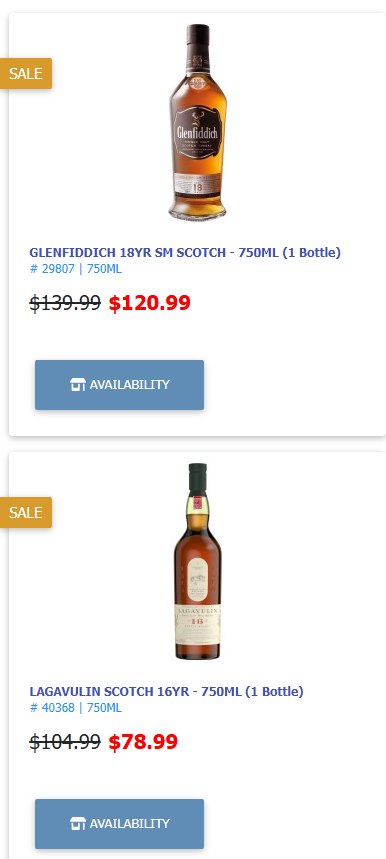Image resolution: width=386 pixels, height=859 pixels.
Task: Click the Lagavulin green bottle cap
Action: (198, 478)
